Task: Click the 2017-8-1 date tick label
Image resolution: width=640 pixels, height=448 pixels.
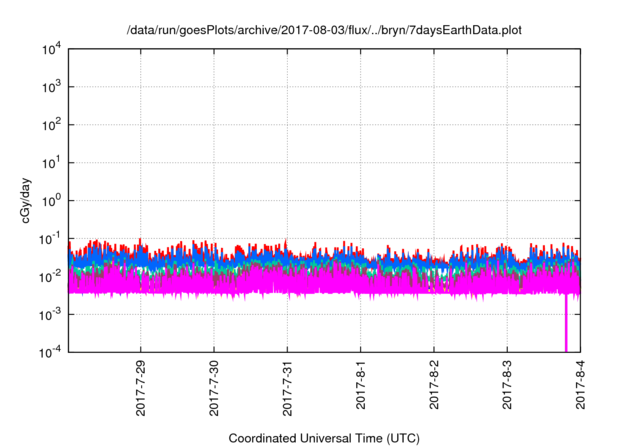Action: (360, 385)
